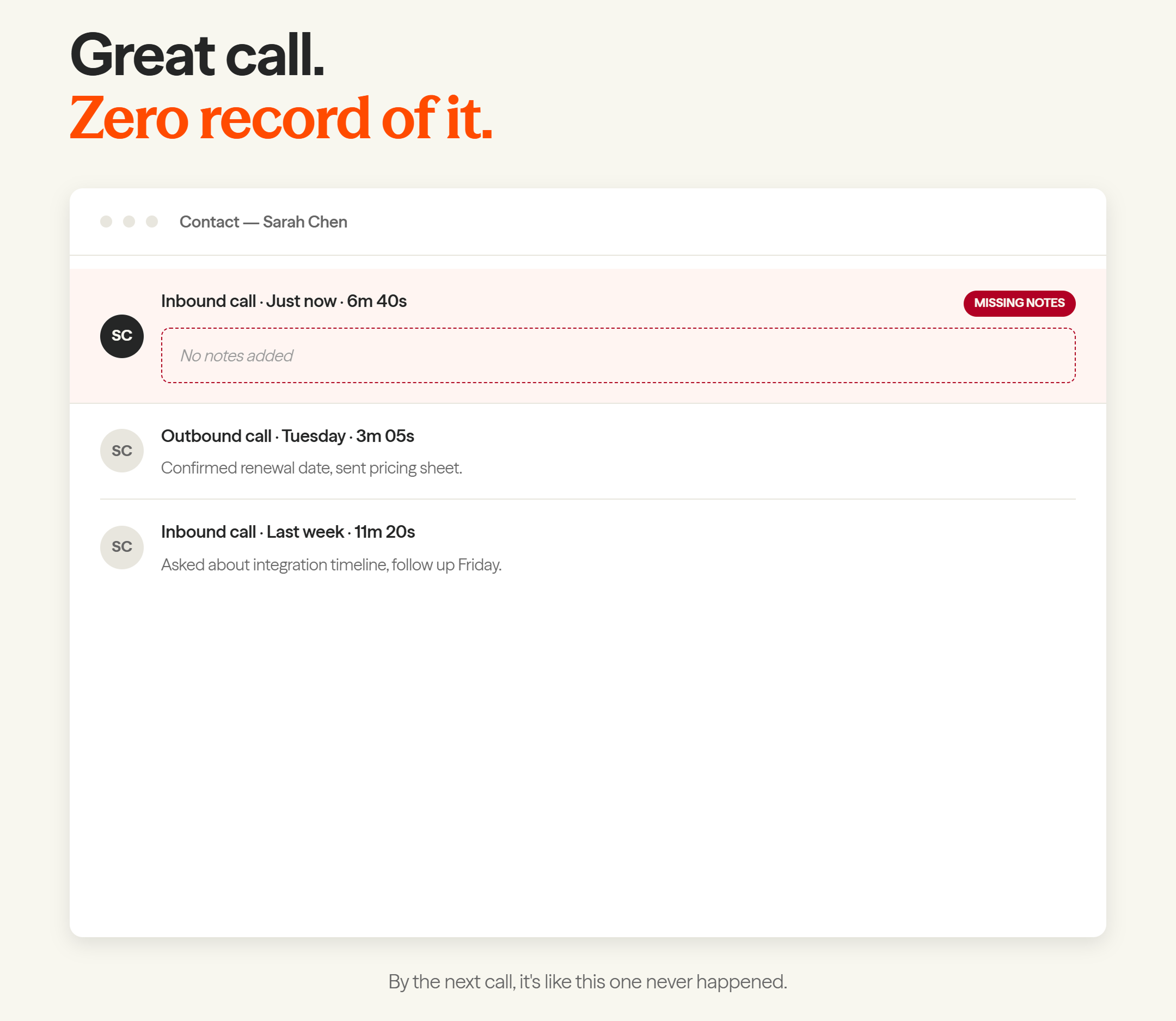1176x1021 pixels.
Task: Click the first window control dot
Action: pyautogui.click(x=106, y=222)
